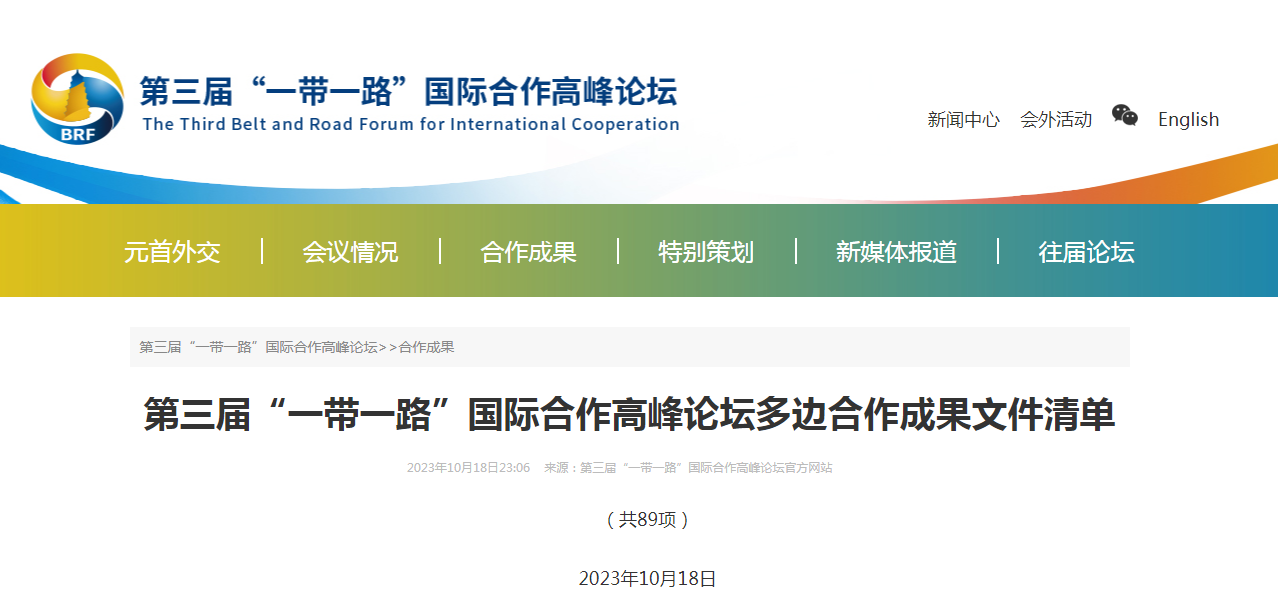
Task: Click 合作成果 in the main menu
Action: pos(528,252)
